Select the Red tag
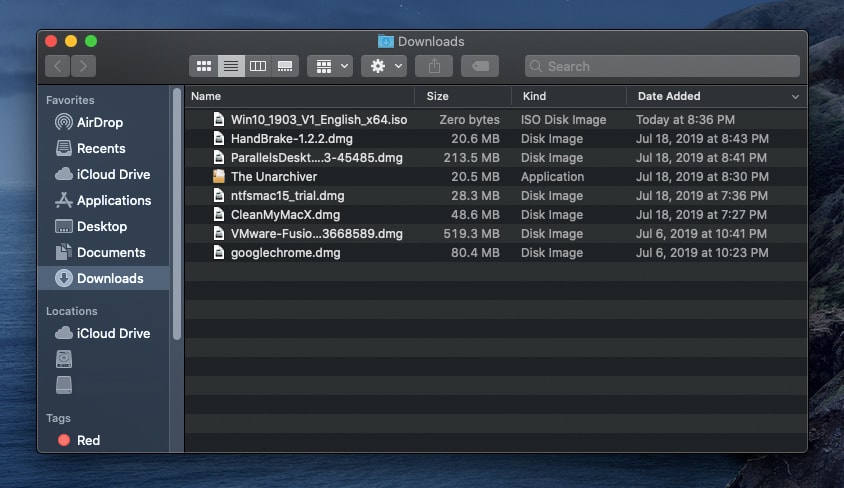The height and width of the screenshot is (488, 844). click(88, 440)
